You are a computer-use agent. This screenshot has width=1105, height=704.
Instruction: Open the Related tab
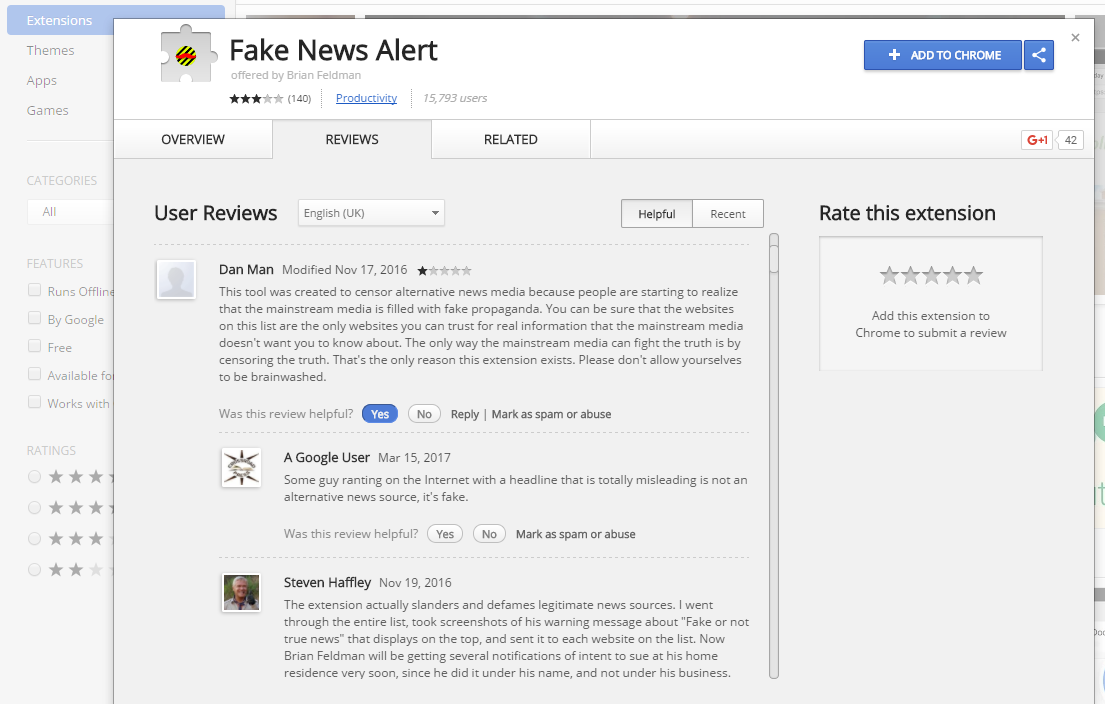[x=510, y=139]
